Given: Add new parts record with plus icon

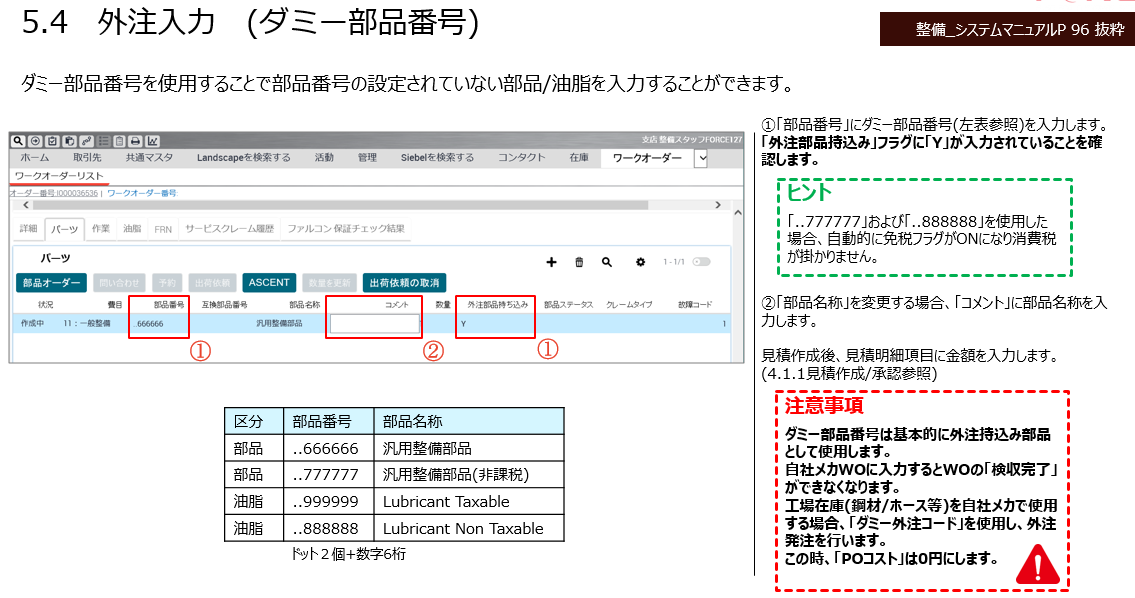Looking at the screenshot, I should (x=551, y=262).
